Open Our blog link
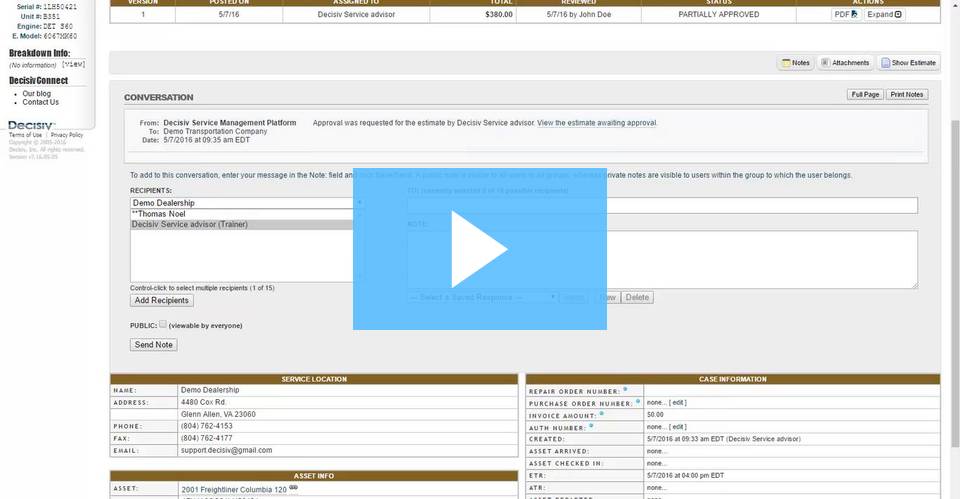 (x=37, y=94)
